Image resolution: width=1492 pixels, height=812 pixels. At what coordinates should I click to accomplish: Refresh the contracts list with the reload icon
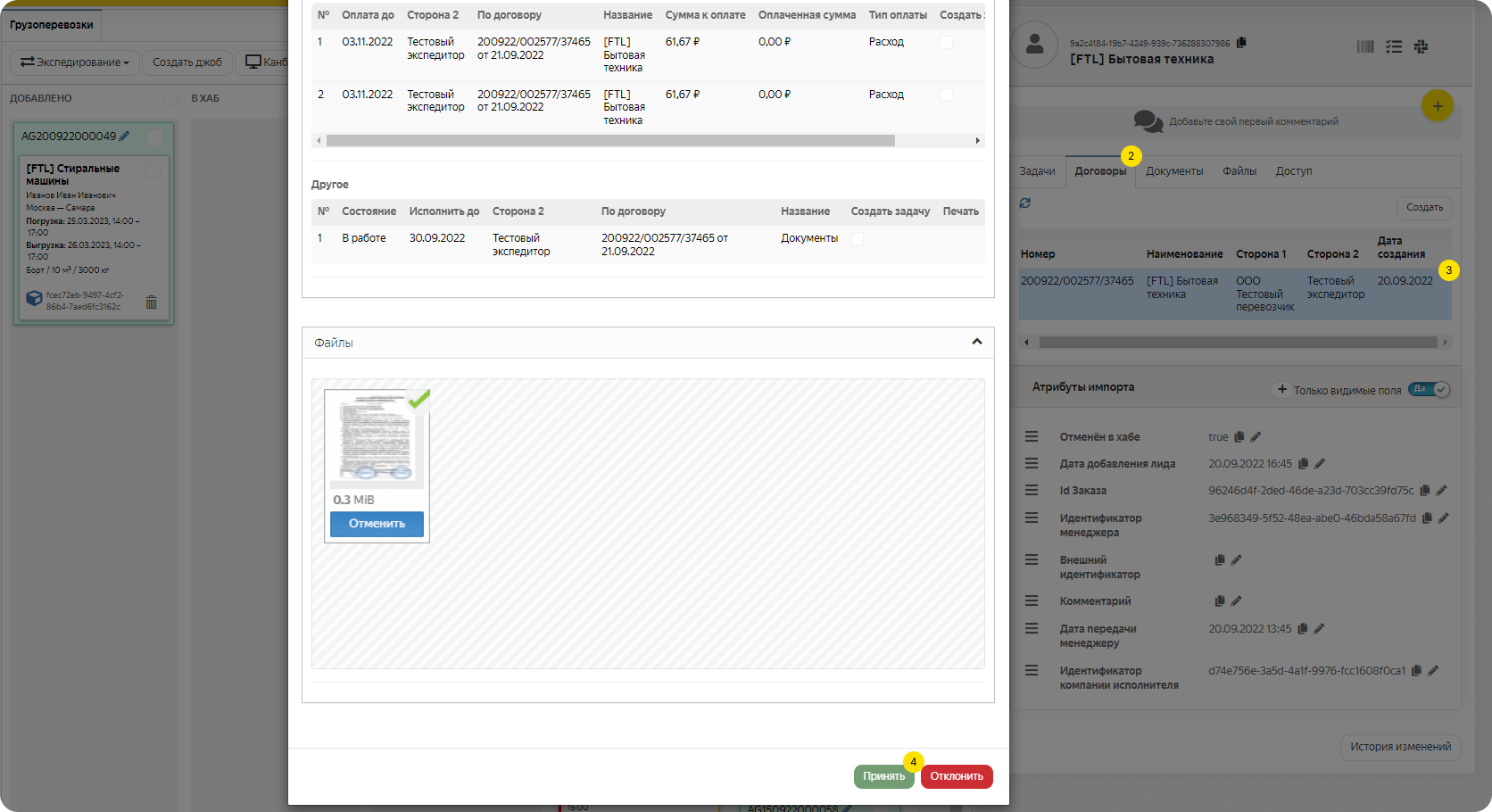1025,203
